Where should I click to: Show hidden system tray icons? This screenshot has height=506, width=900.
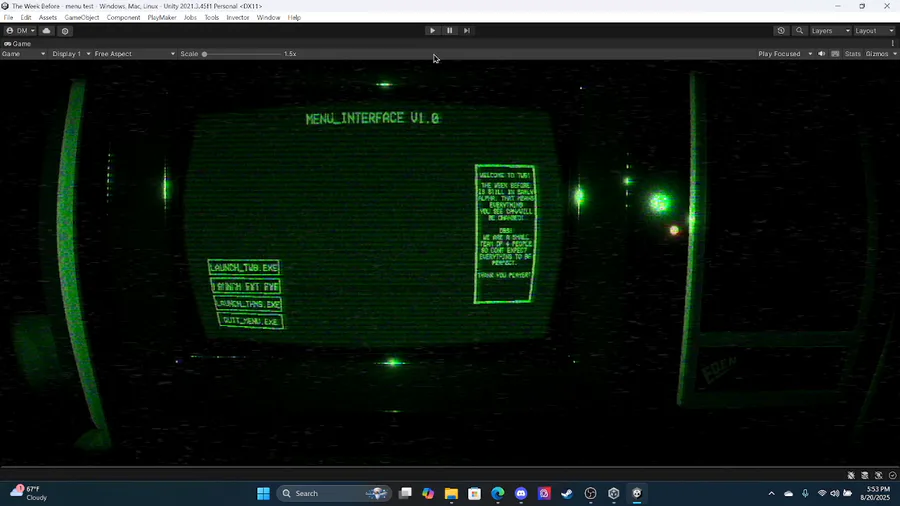(771, 493)
